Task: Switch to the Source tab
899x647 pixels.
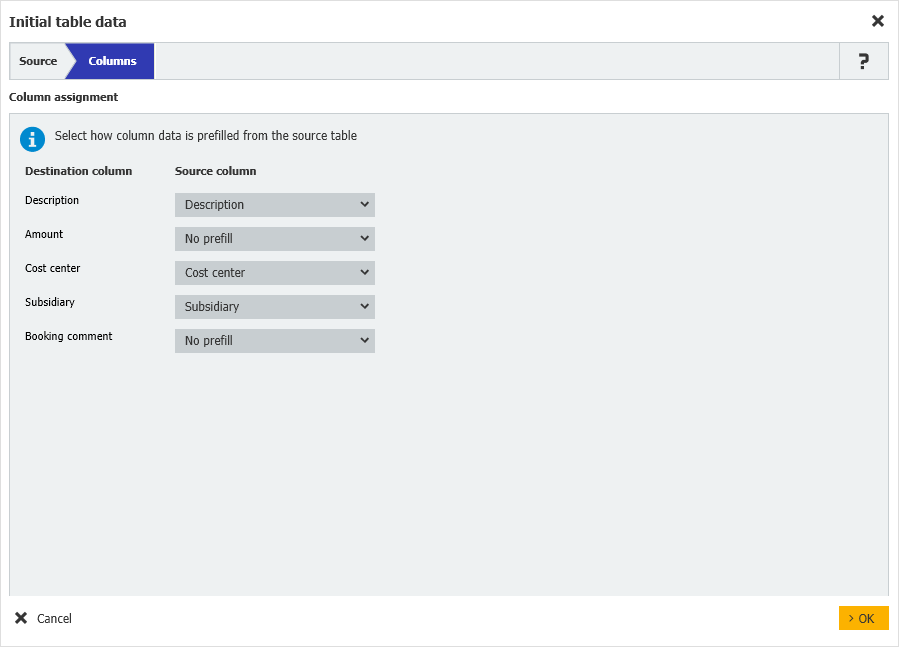Action: pos(38,61)
